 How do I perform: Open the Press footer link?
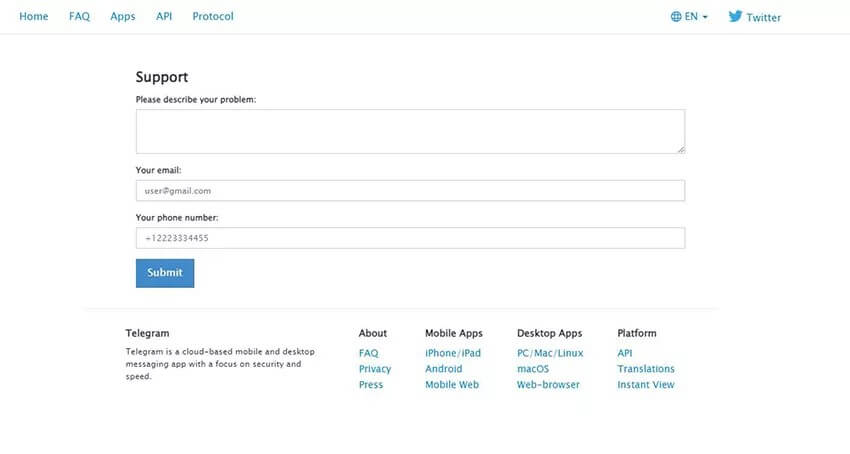click(371, 385)
